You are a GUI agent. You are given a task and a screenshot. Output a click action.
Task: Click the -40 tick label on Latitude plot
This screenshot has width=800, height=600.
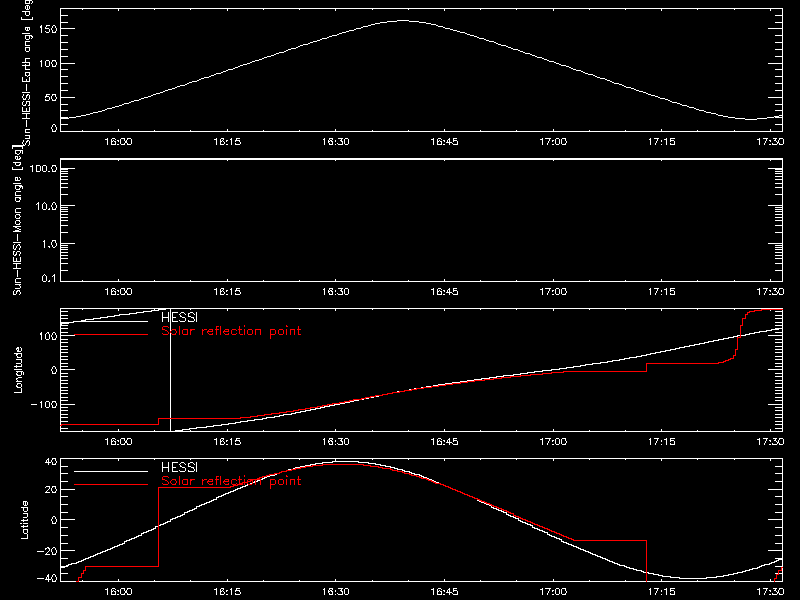(x=47, y=578)
